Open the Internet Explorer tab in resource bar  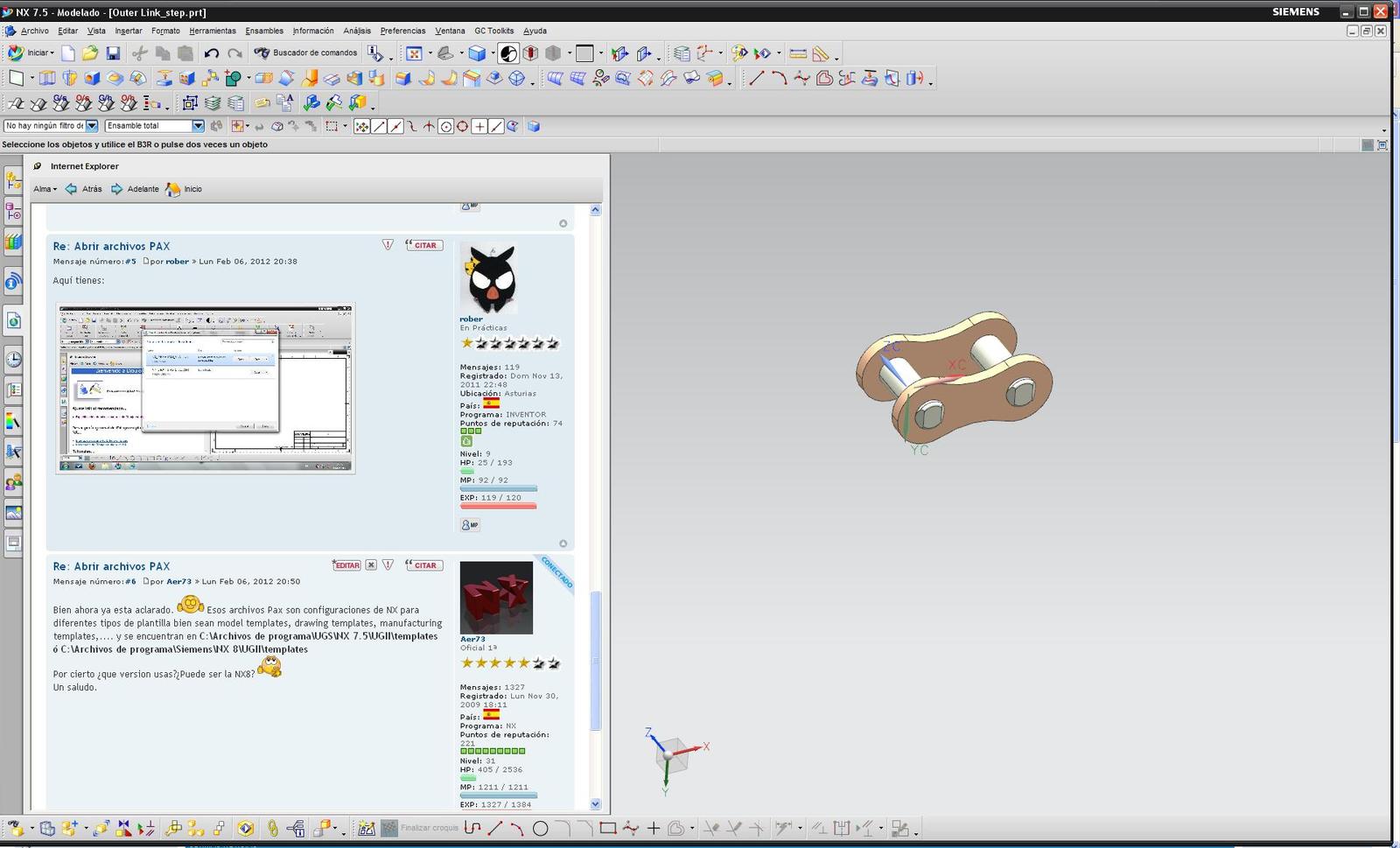(13, 320)
